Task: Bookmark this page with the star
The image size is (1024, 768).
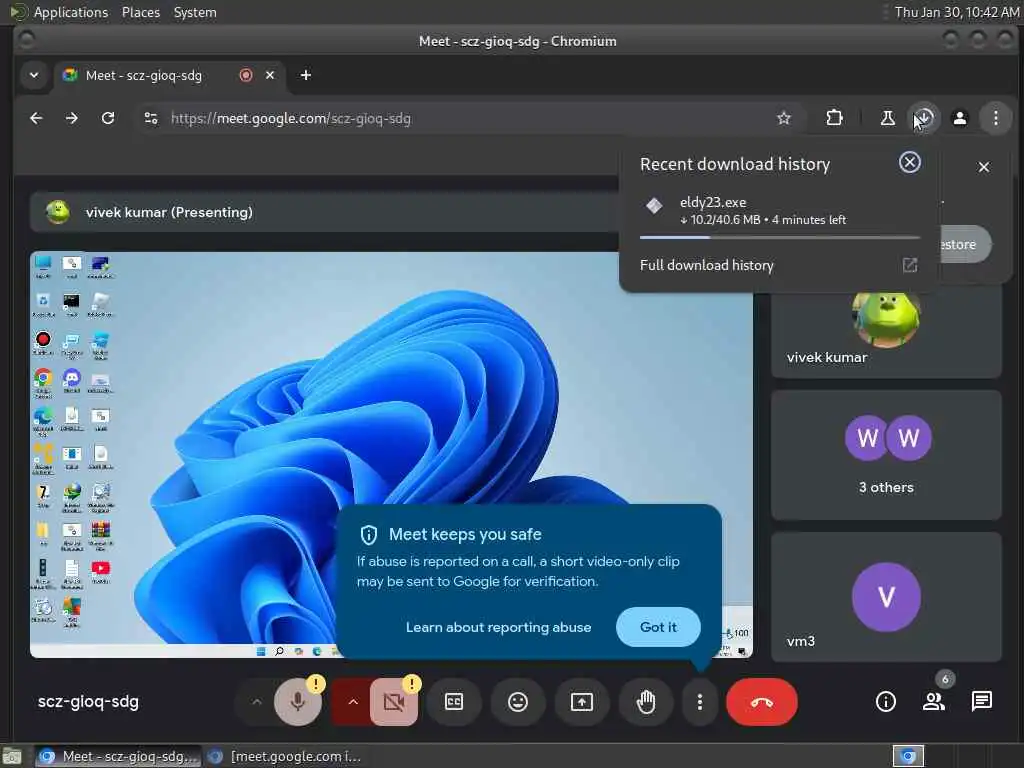Action: 784,118
